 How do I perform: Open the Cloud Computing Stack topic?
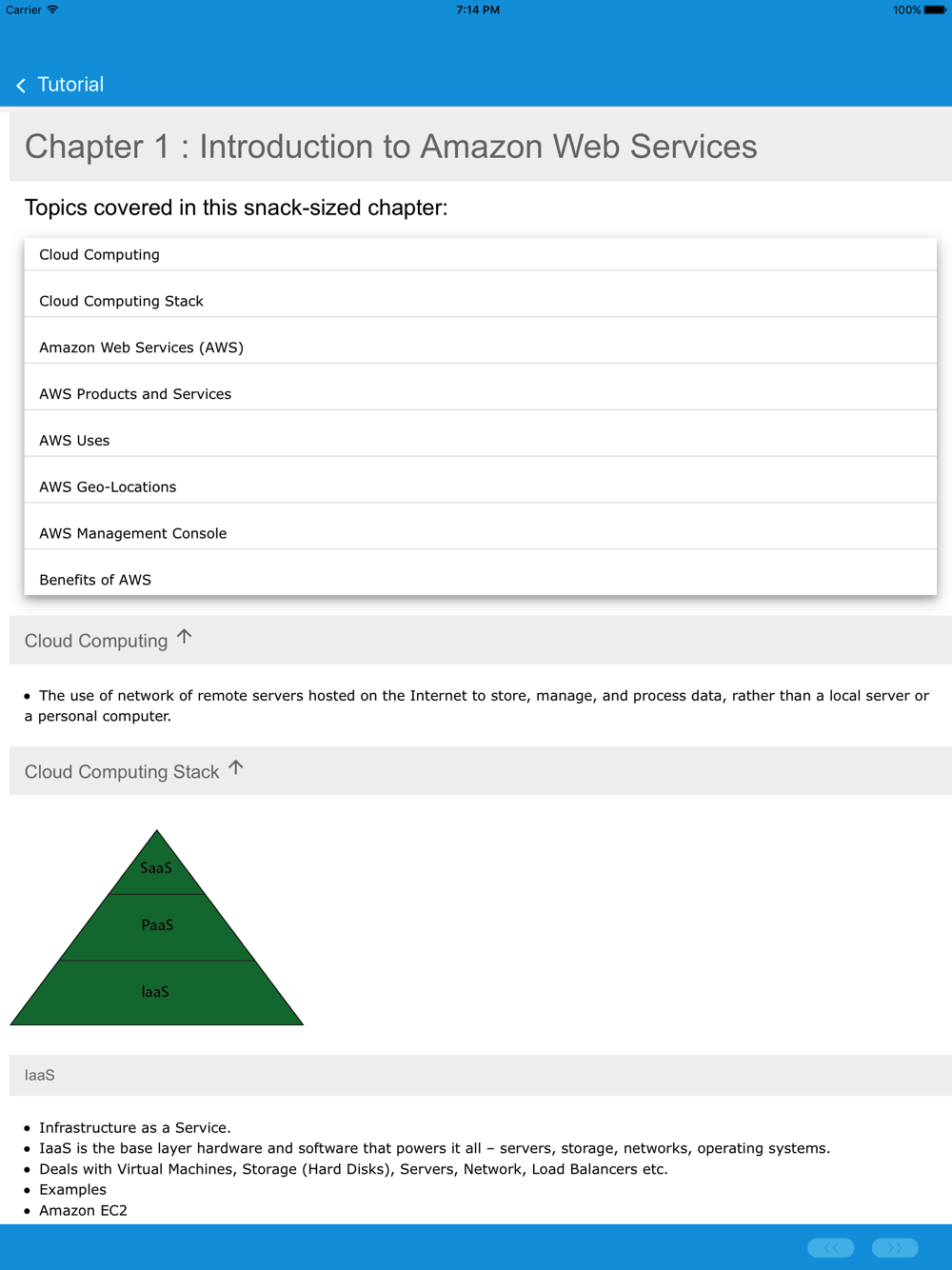coord(121,302)
